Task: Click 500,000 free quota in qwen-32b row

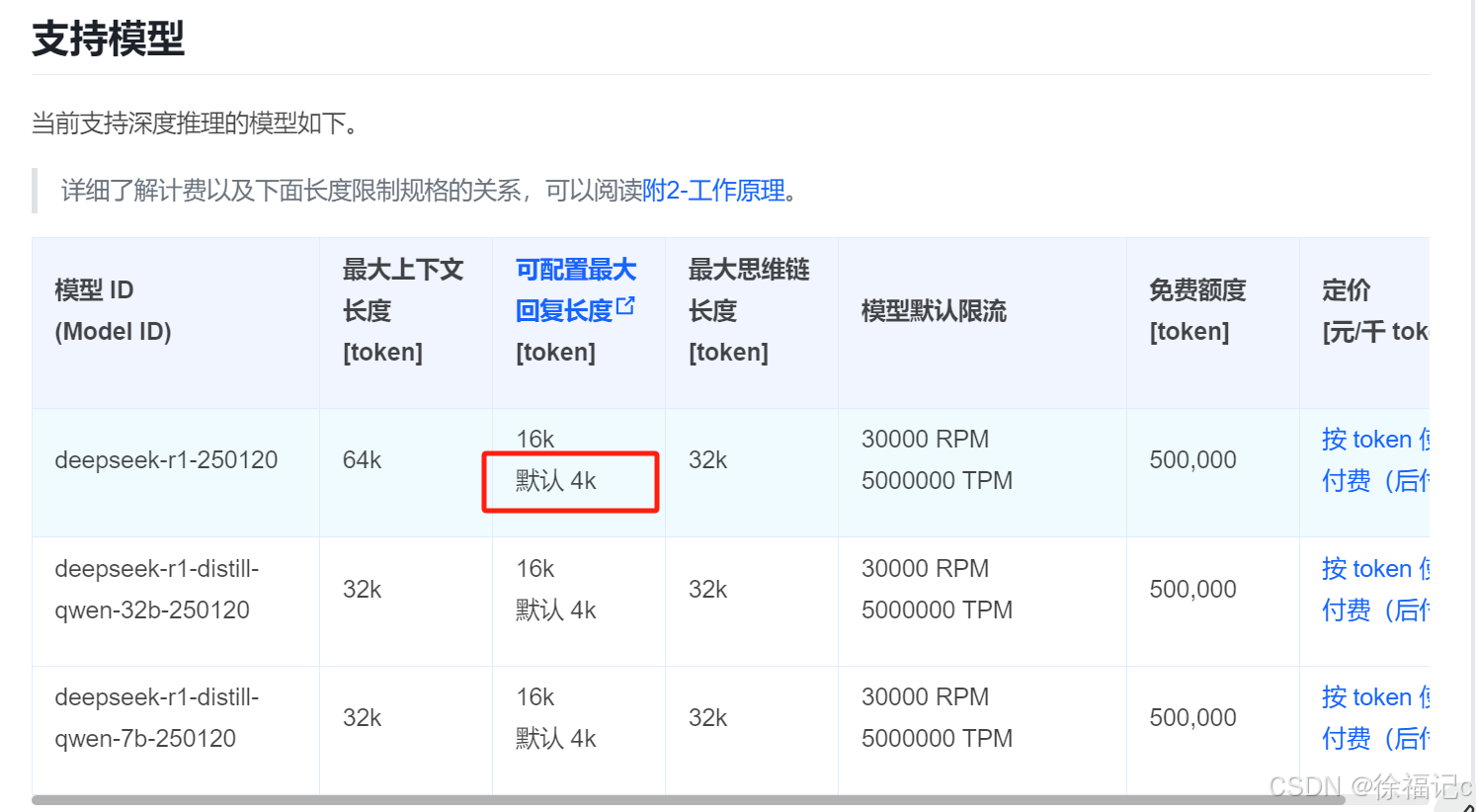Action: click(x=1192, y=589)
